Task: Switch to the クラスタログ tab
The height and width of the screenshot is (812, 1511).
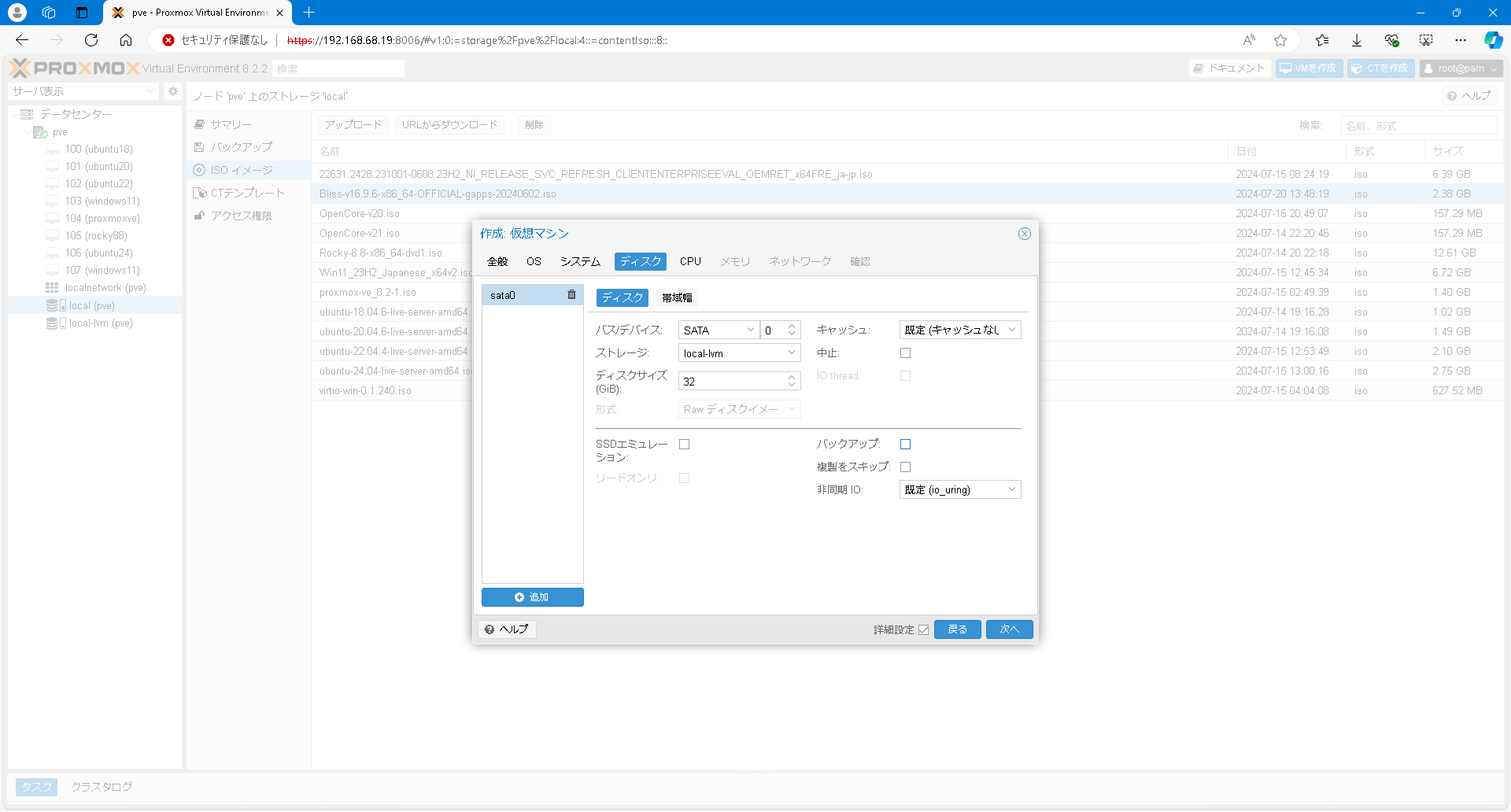Action: [x=102, y=787]
